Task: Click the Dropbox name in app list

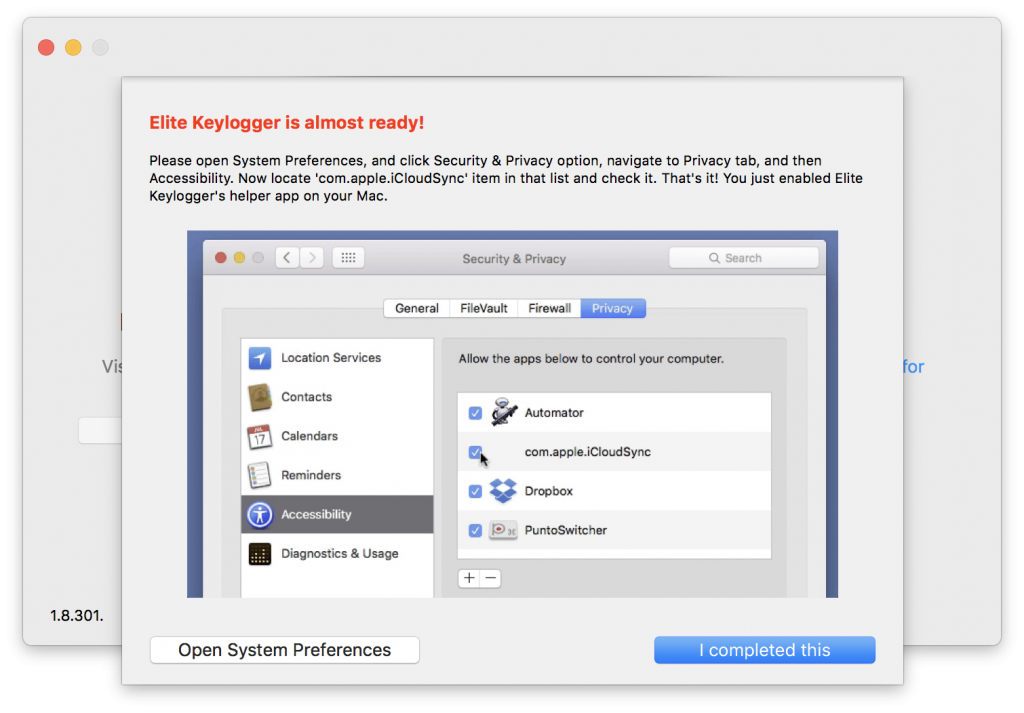Action: 549,491
